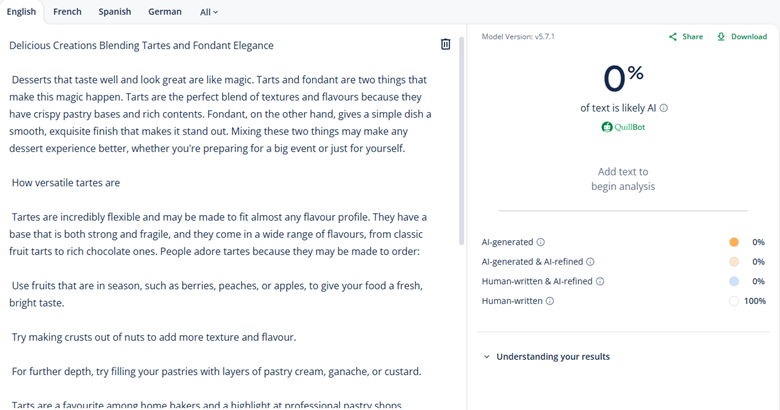Open info for AI-generated & AI-refined
Screen dimensions: 780x410
589,262
